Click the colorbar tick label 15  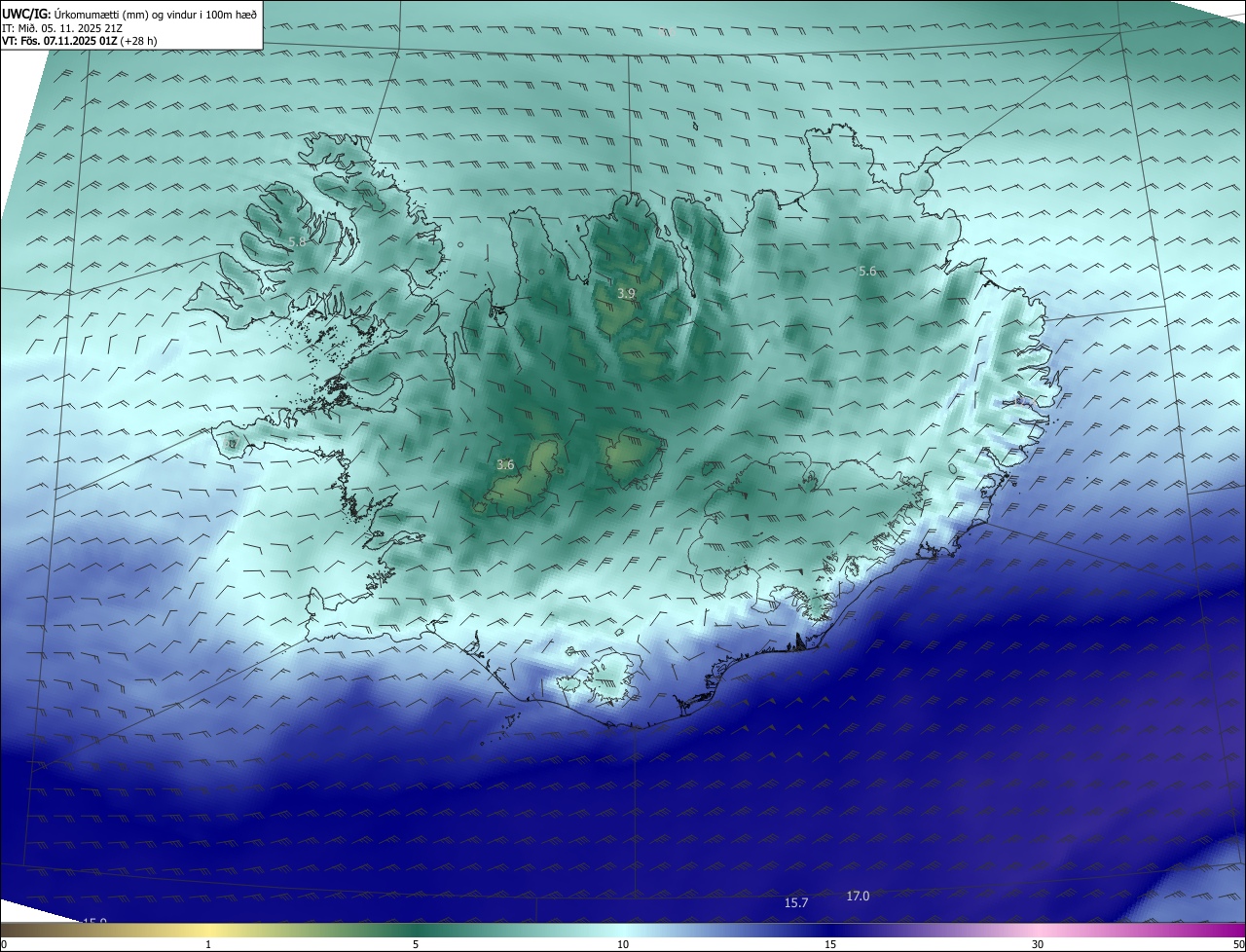pyautogui.click(x=830, y=945)
